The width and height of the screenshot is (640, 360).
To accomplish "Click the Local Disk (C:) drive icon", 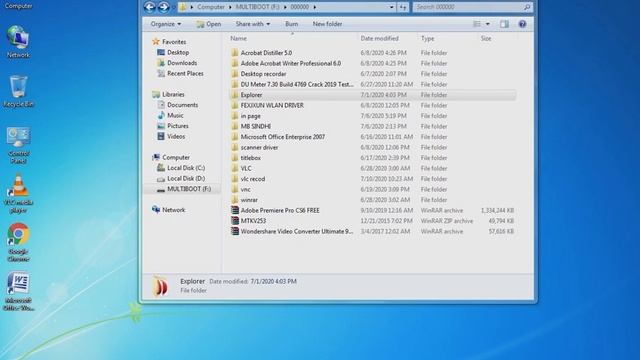I will tap(161, 168).
